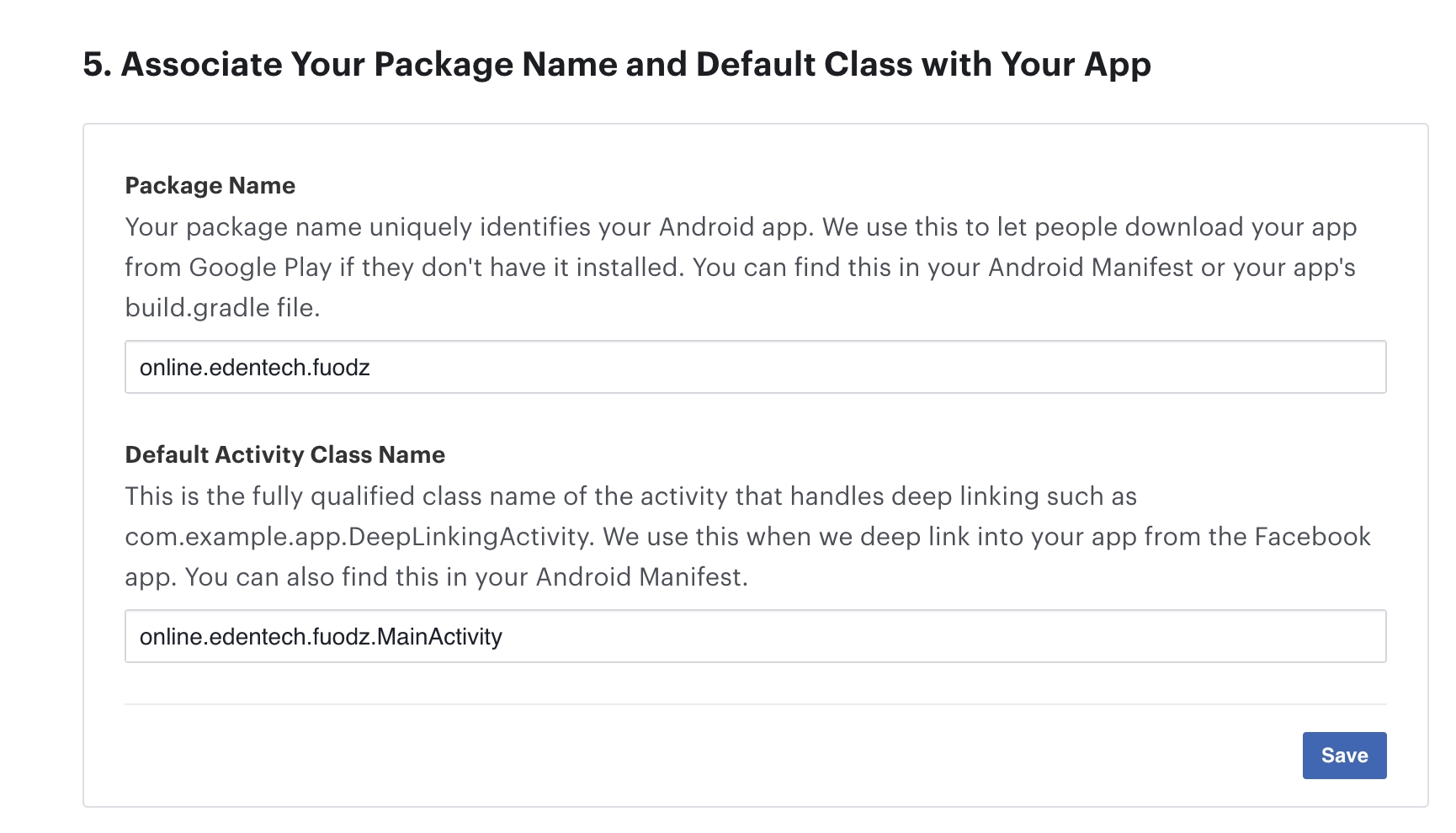1456x833 pixels.
Task: Click "Android Manifest" in the Package Name description
Action: (x=1090, y=268)
